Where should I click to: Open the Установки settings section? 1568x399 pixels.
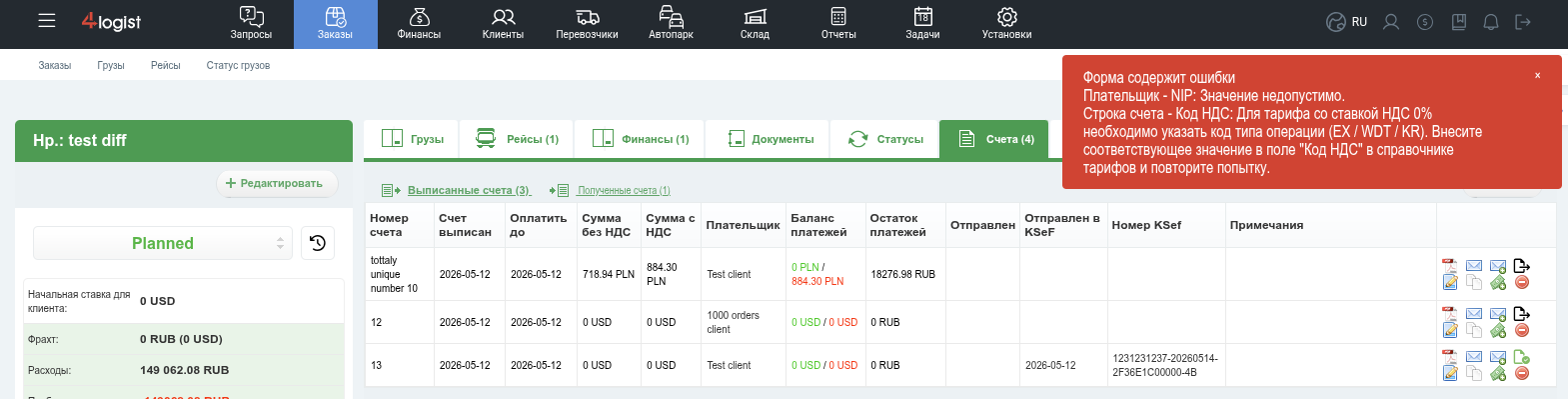(x=1007, y=24)
